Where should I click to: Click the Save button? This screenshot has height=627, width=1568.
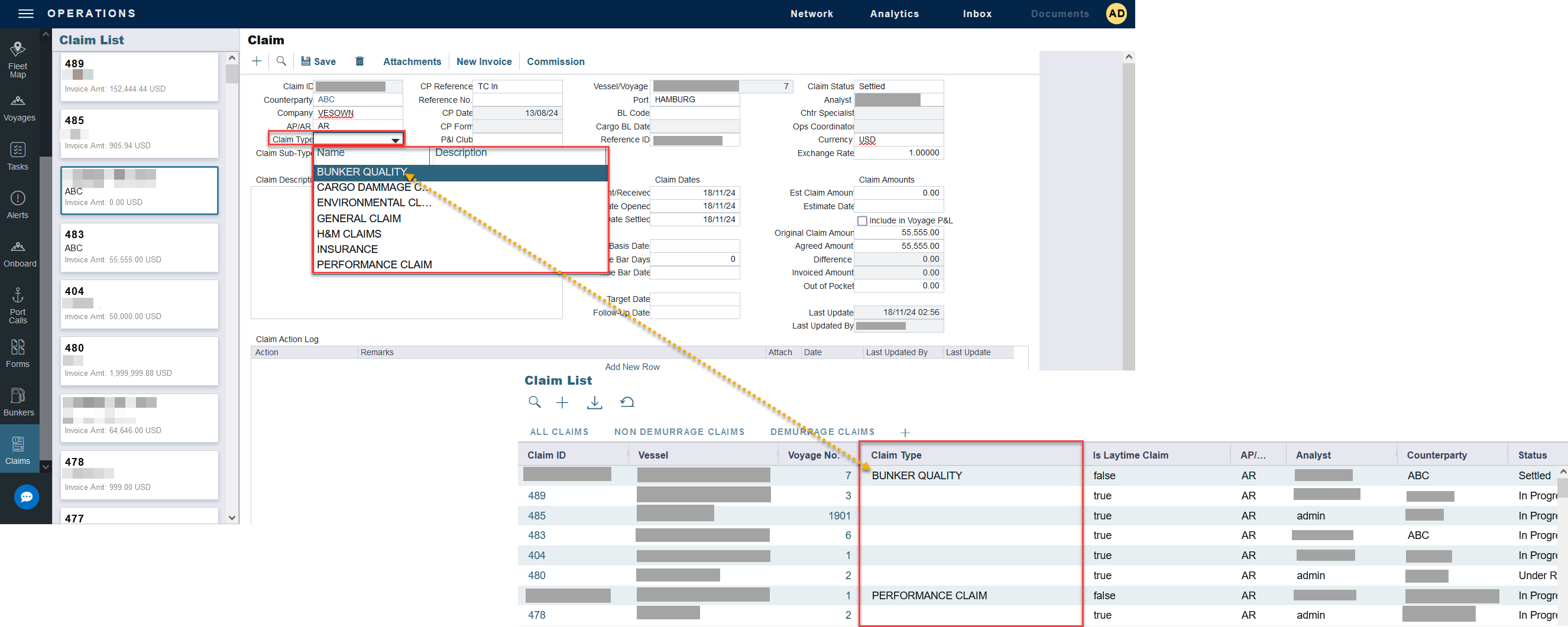coord(318,61)
